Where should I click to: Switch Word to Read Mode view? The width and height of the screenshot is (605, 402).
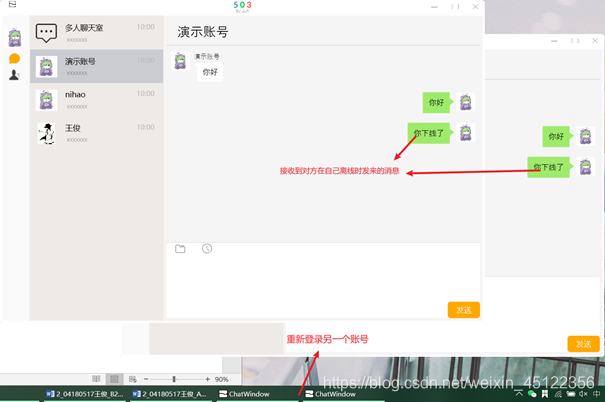[96, 379]
